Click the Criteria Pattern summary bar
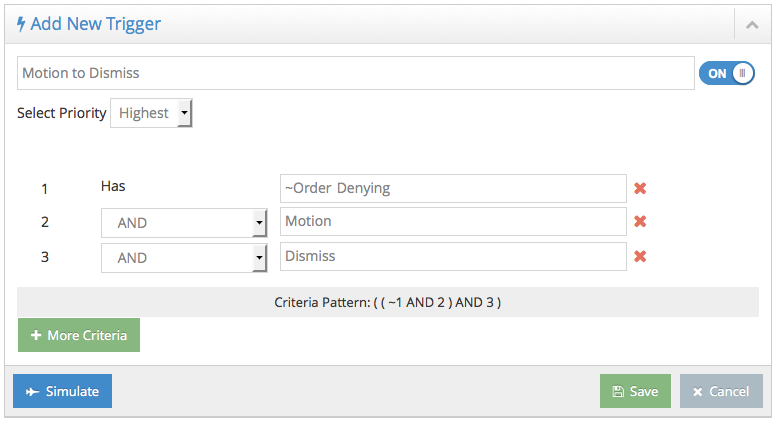 tap(388, 301)
